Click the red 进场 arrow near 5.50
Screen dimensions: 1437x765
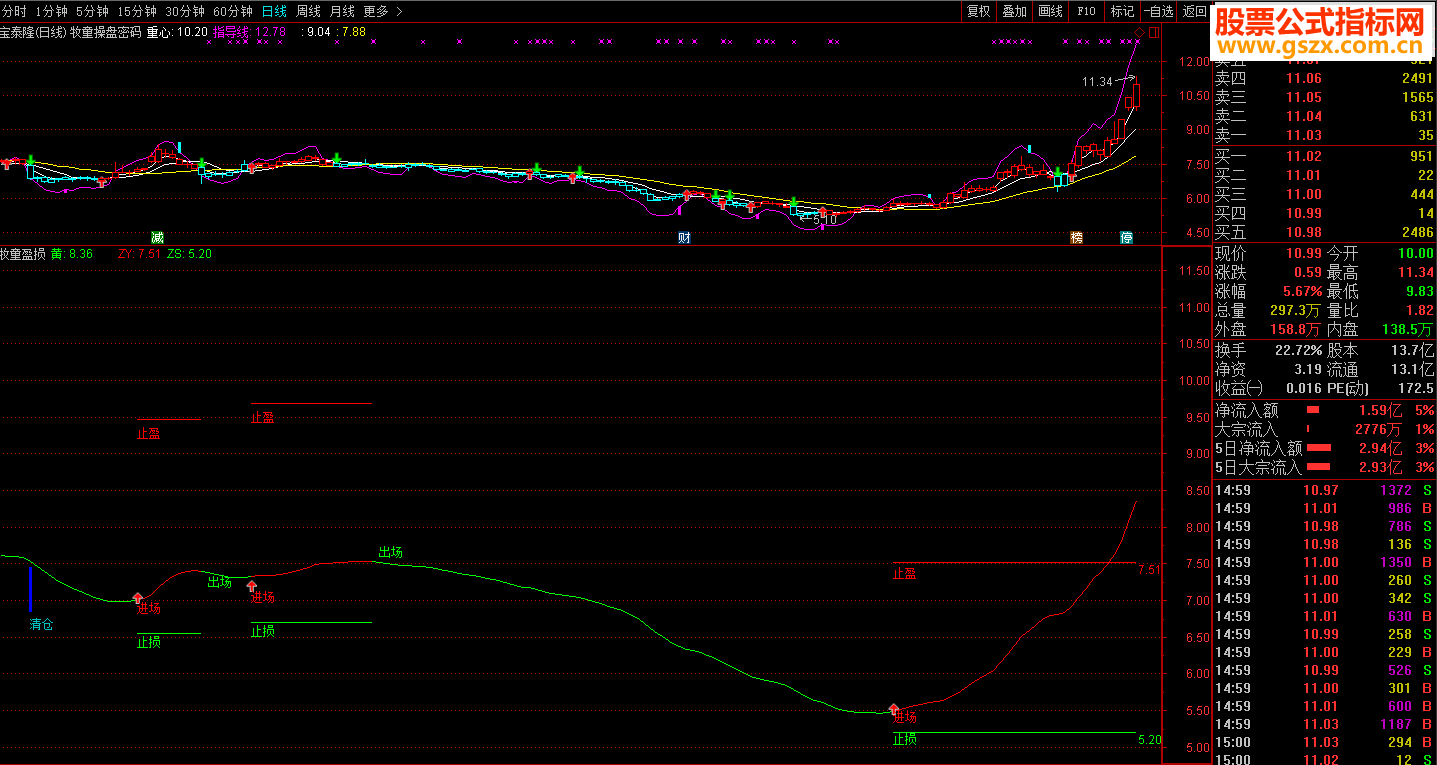895,709
